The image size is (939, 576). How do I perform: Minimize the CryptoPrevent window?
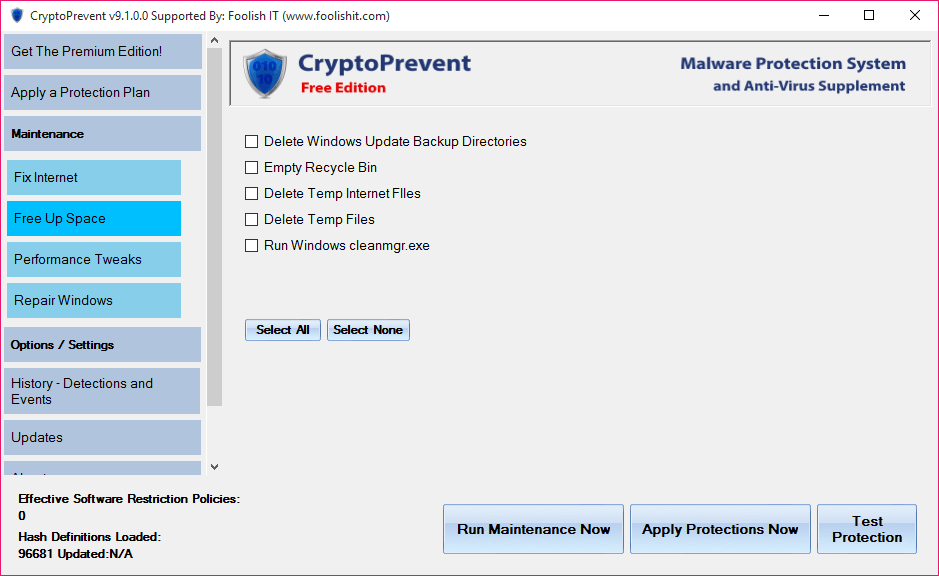click(x=824, y=16)
